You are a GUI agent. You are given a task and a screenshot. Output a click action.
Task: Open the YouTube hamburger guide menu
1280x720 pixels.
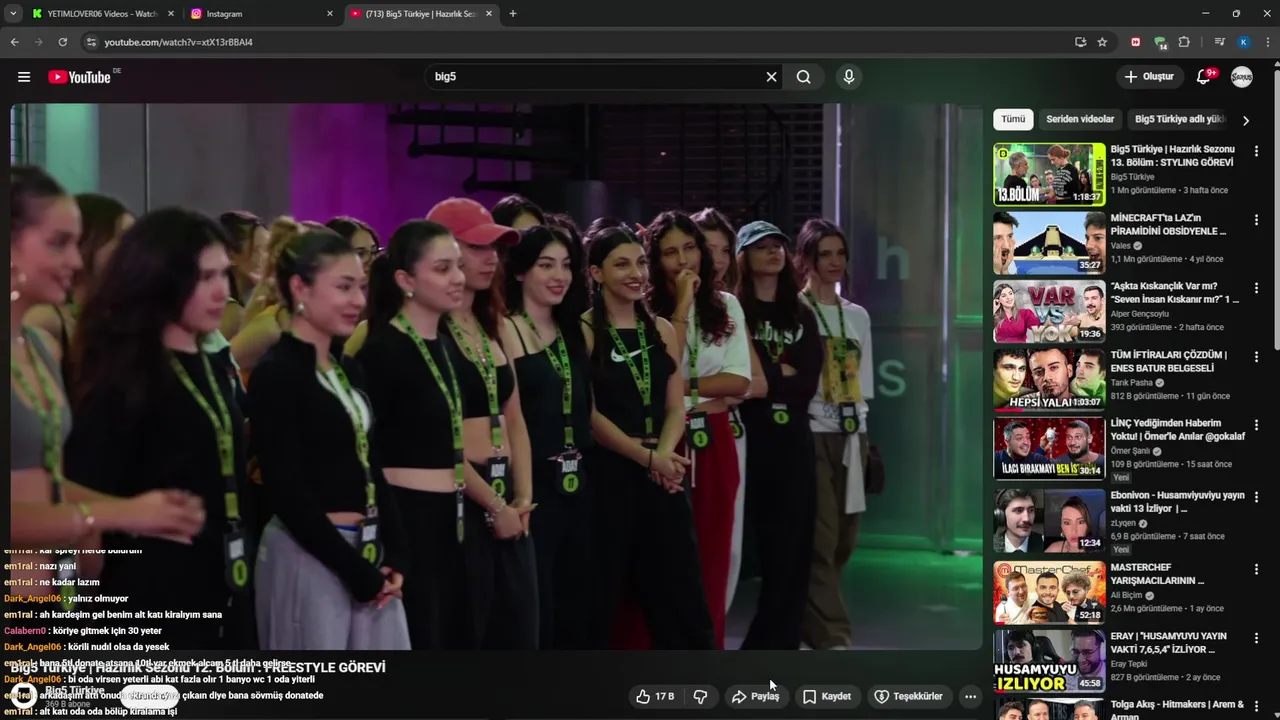(24, 77)
